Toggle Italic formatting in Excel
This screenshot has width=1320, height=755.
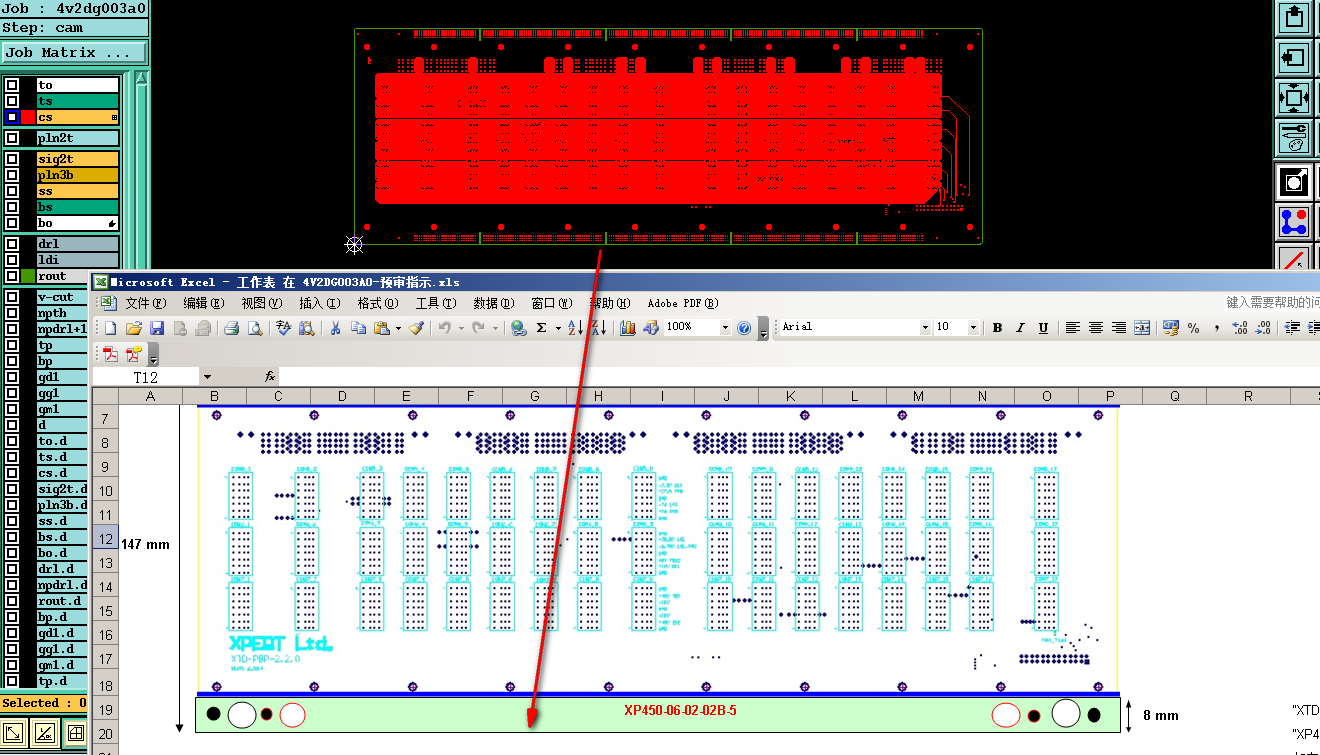coord(1021,328)
